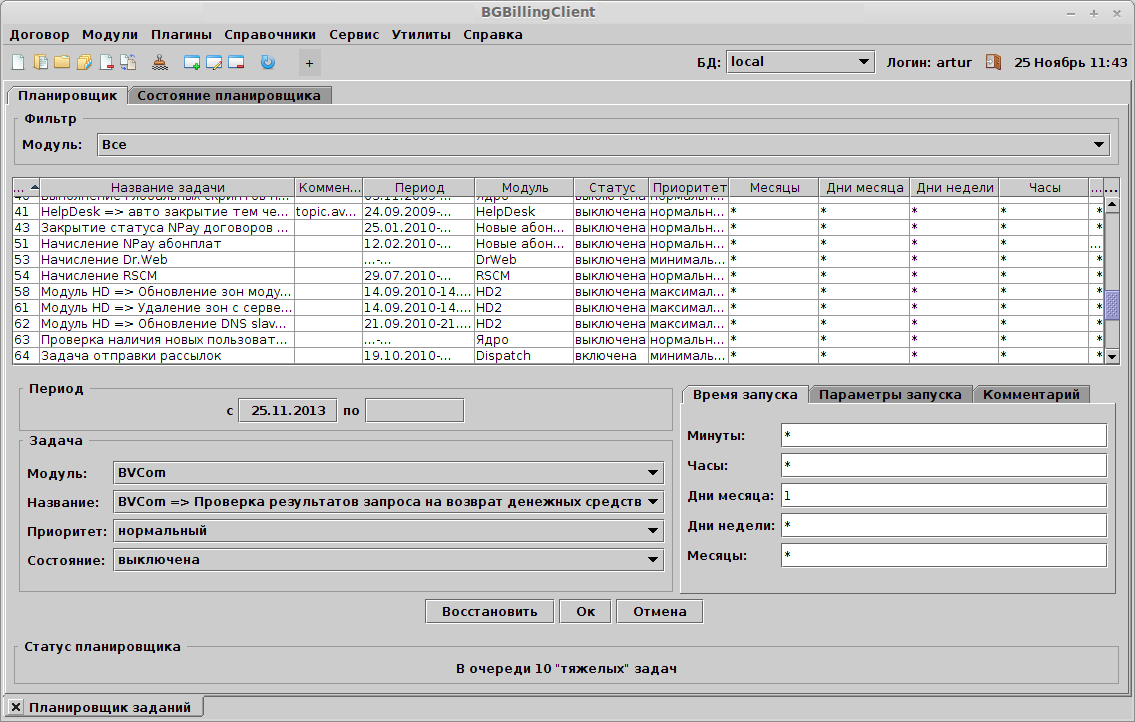Open the Справочники menu

click(x=272, y=33)
